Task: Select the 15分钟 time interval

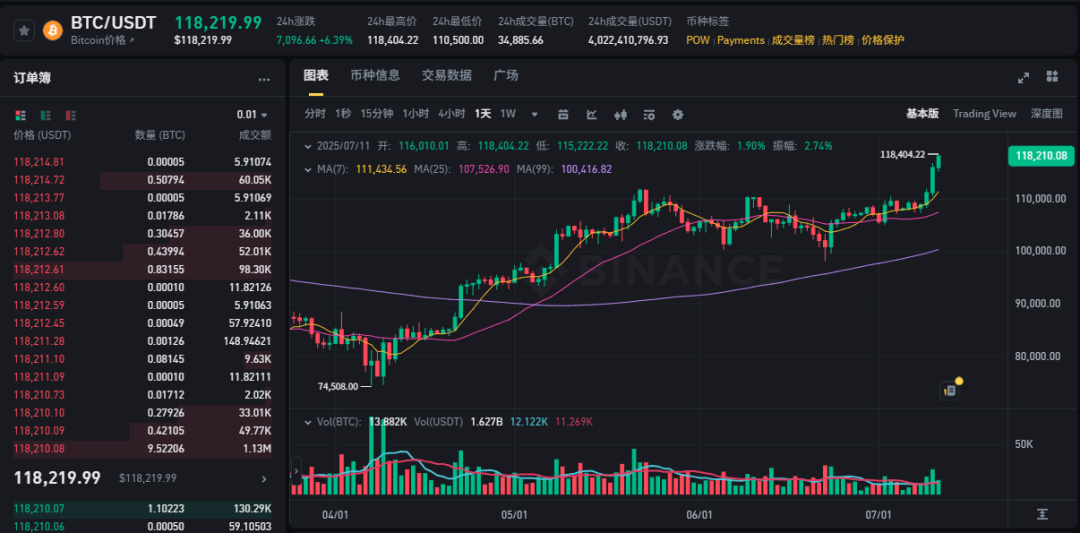Action: (x=377, y=114)
